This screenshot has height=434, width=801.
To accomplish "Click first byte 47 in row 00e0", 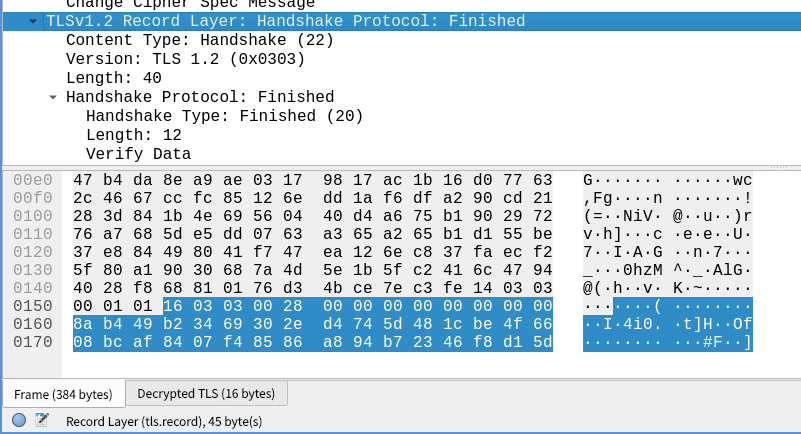I will [83, 180].
